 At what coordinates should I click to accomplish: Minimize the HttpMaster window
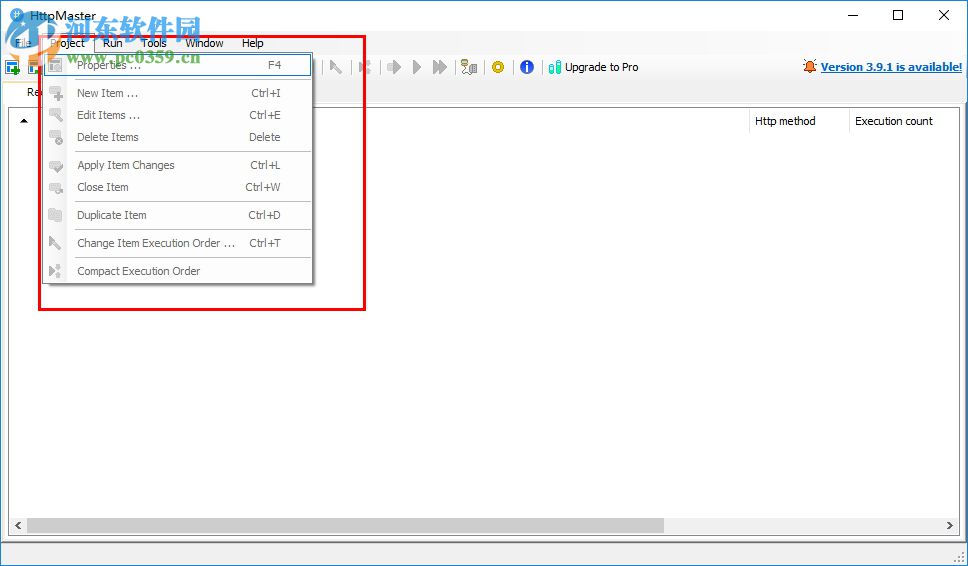853,15
